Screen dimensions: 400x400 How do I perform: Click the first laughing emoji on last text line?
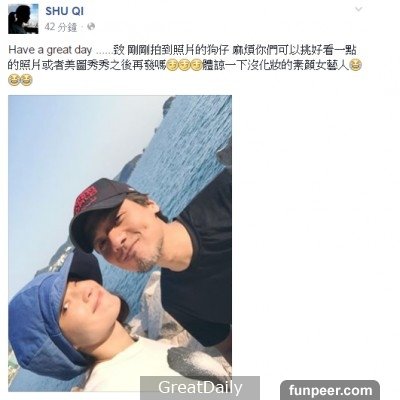(14, 80)
